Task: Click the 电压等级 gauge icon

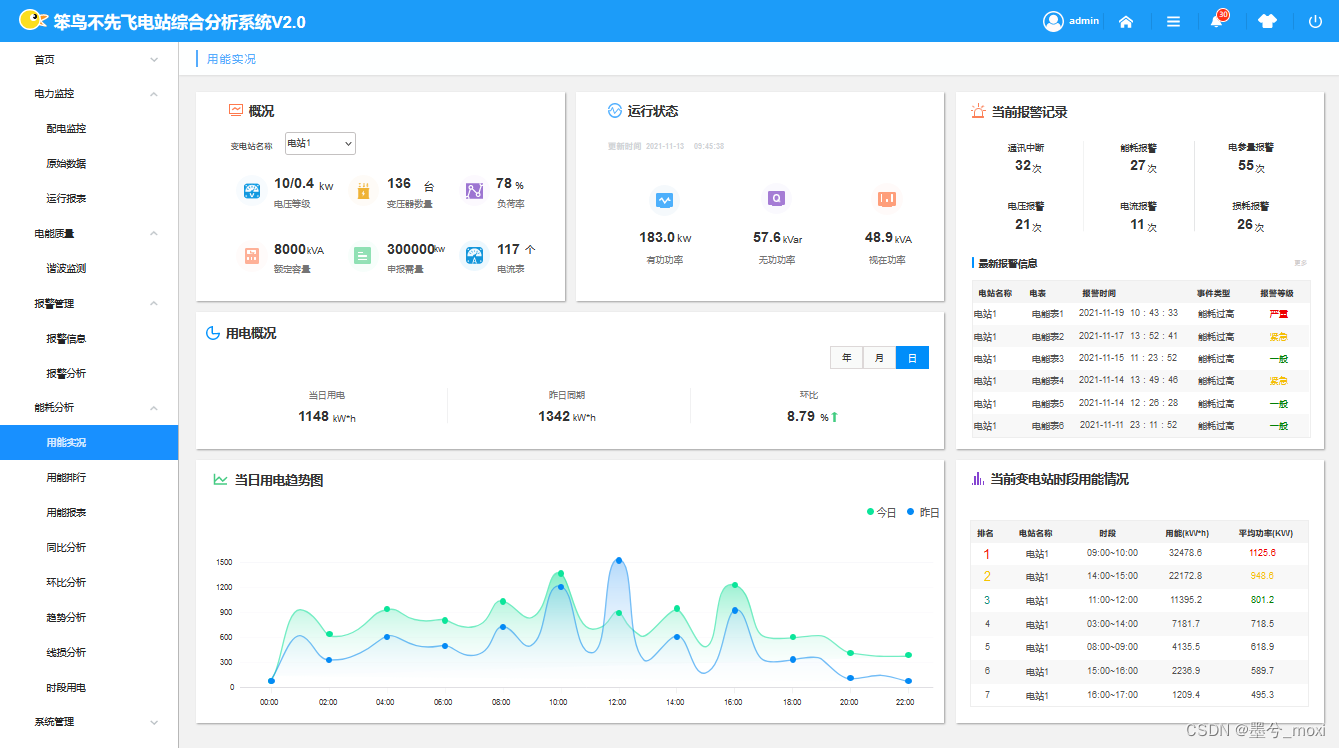Action: [x=252, y=191]
